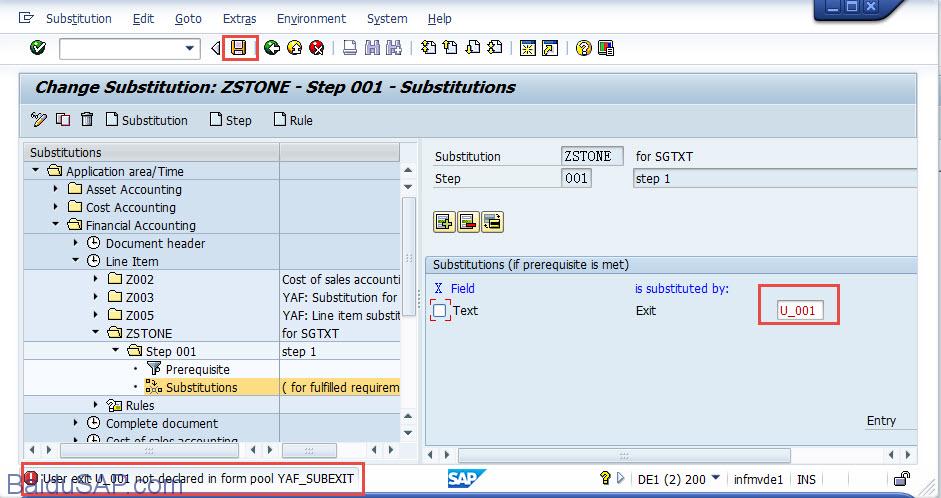
Task: Toggle Display/Change pencil icon
Action: 39,119
